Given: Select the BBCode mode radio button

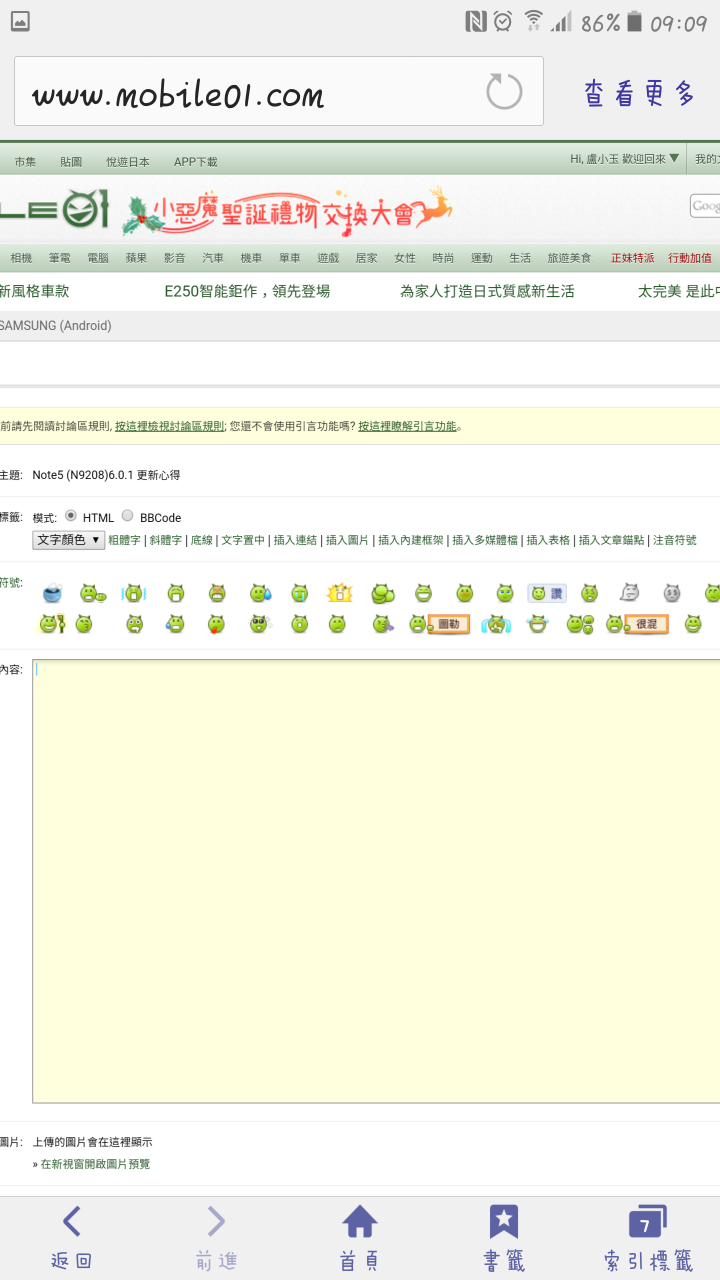Looking at the screenshot, I should 127,516.
